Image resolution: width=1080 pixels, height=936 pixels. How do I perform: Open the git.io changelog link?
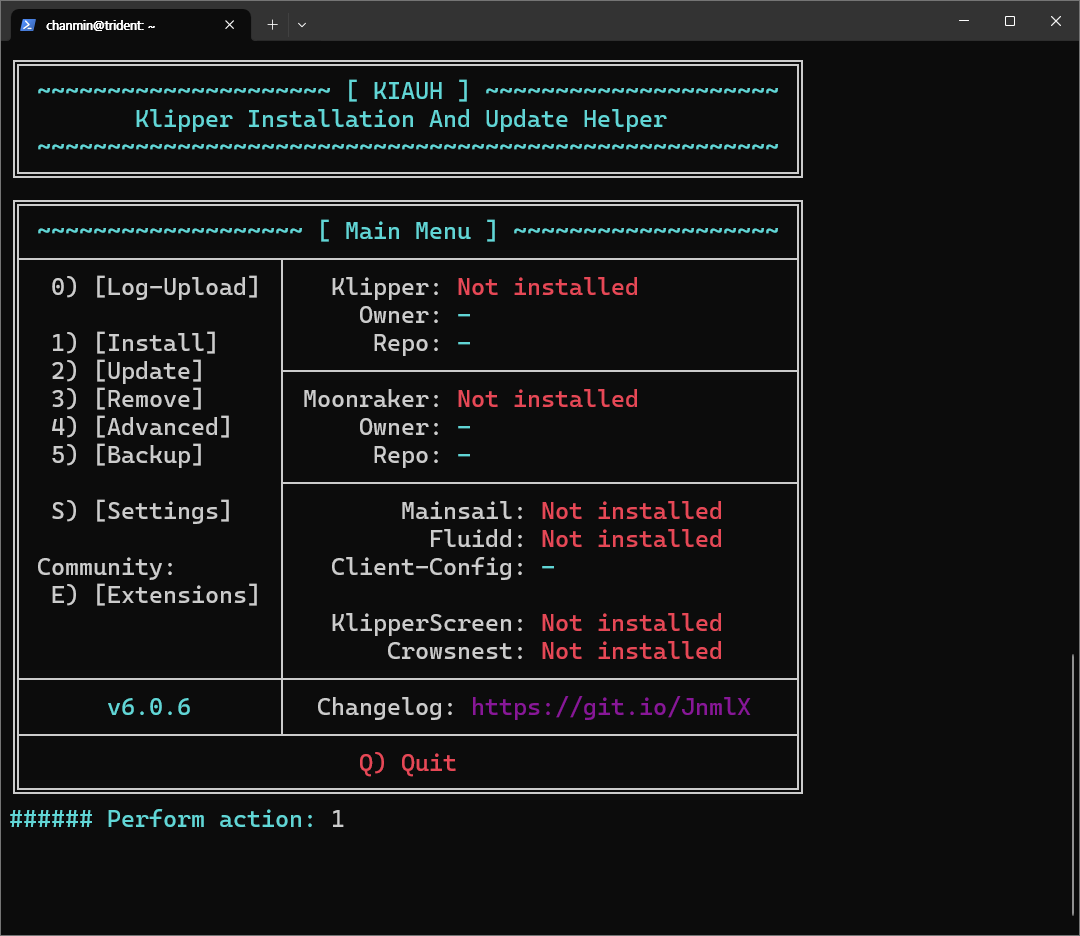point(610,708)
